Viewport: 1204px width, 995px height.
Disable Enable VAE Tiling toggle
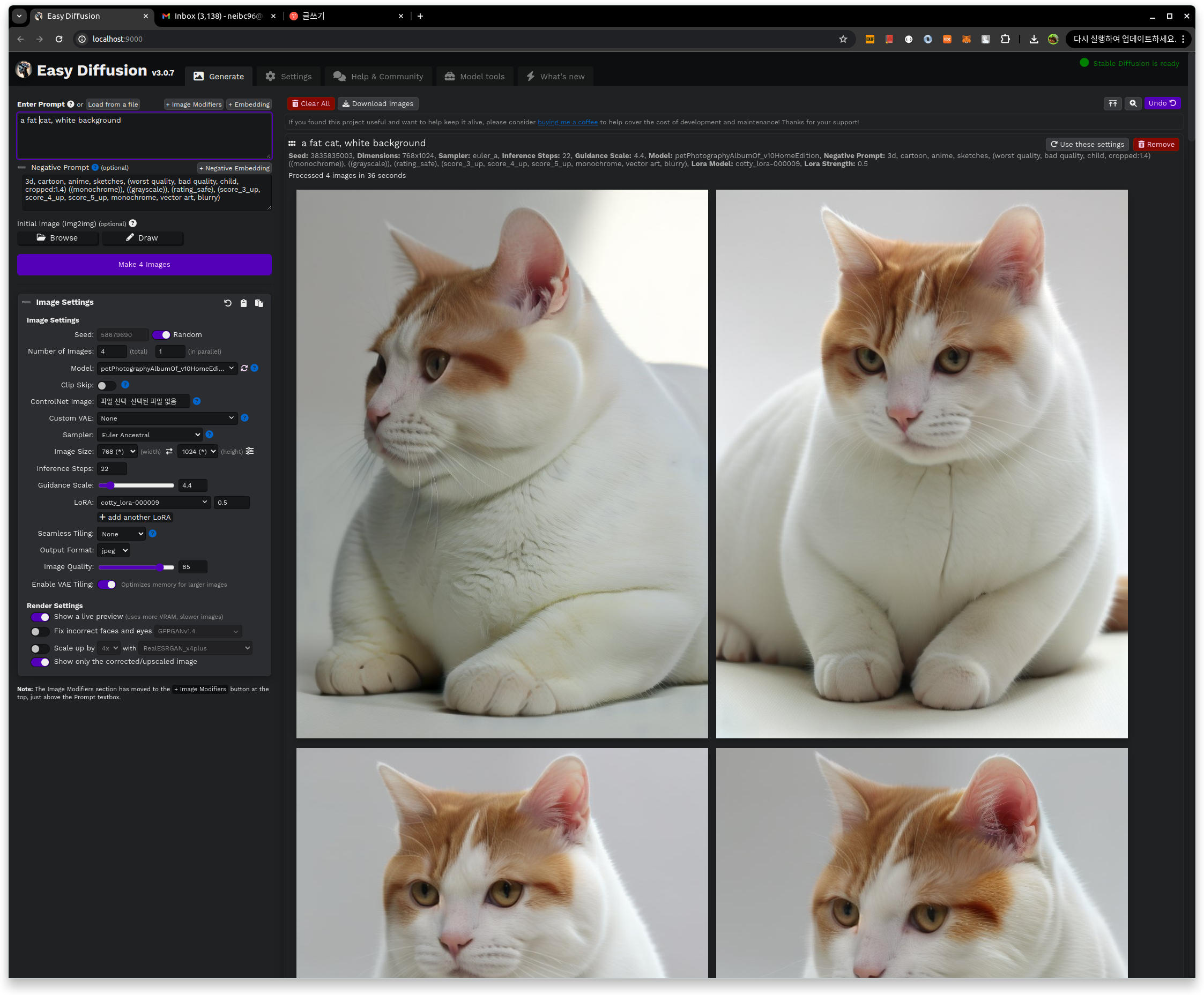107,585
